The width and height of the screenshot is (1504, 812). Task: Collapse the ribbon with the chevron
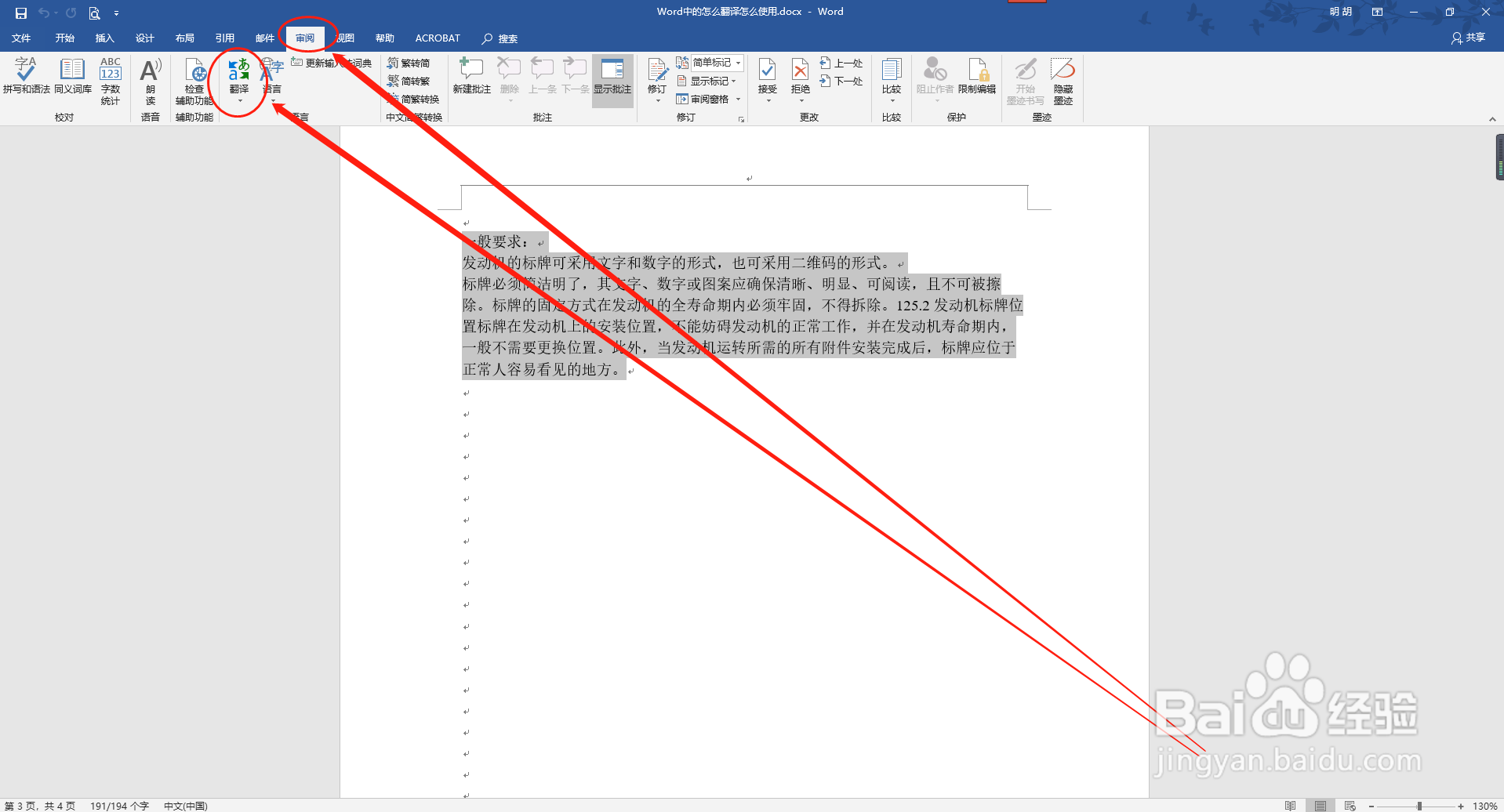click(x=1492, y=119)
